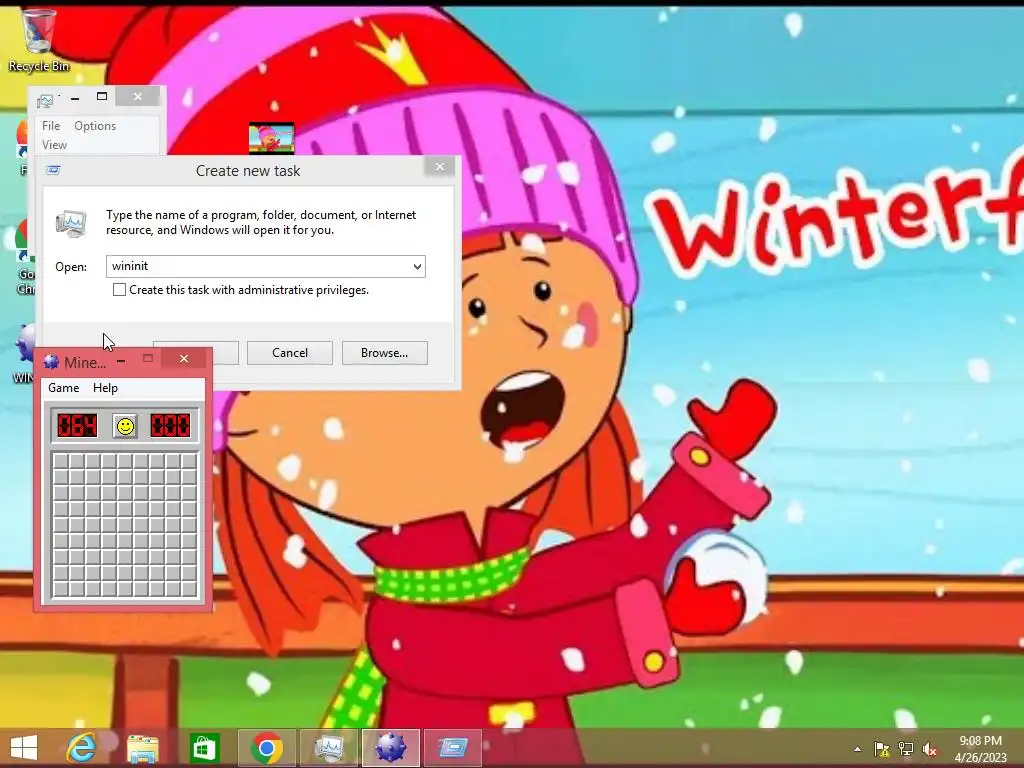Image resolution: width=1024 pixels, height=768 pixels.
Task: Close the Task Manager window
Action: tap(138, 97)
